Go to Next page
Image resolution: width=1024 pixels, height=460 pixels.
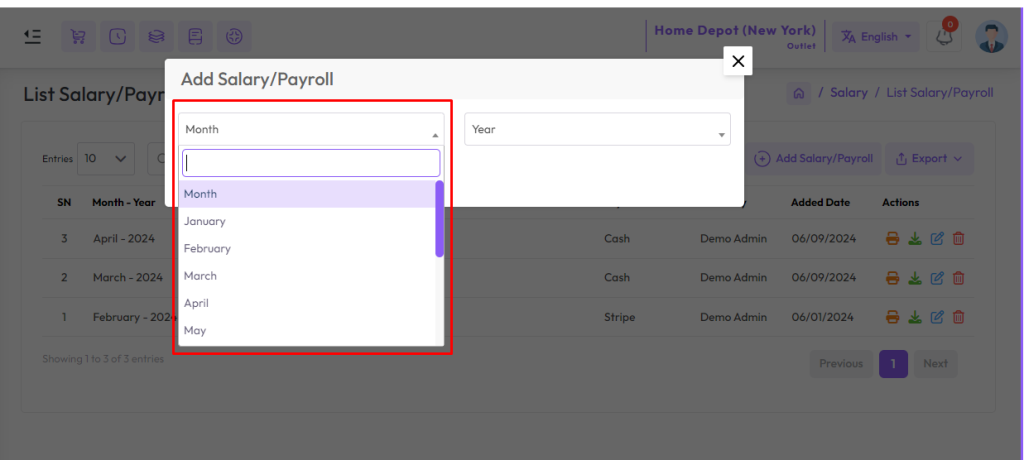(935, 364)
